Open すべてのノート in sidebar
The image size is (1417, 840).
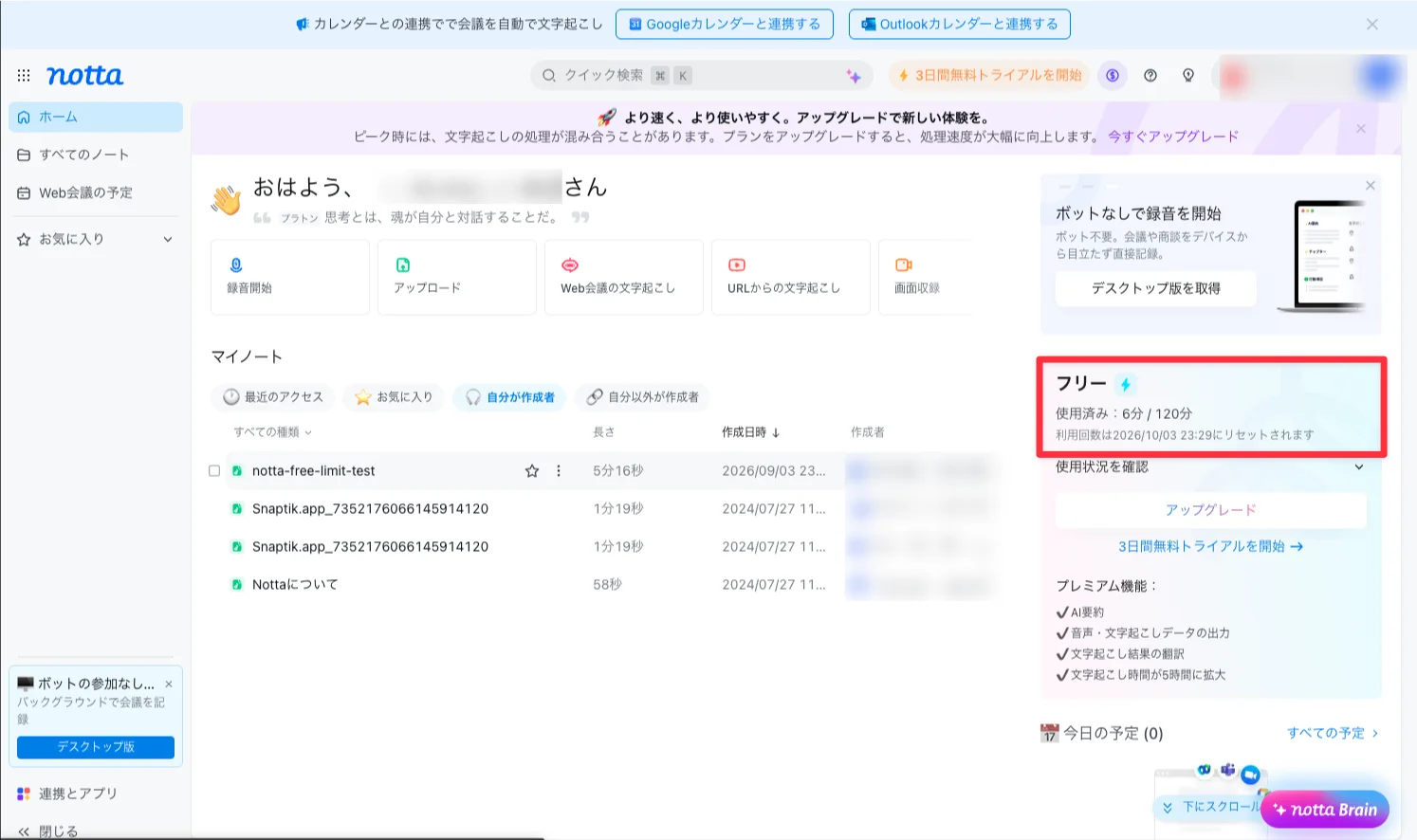click(x=96, y=155)
